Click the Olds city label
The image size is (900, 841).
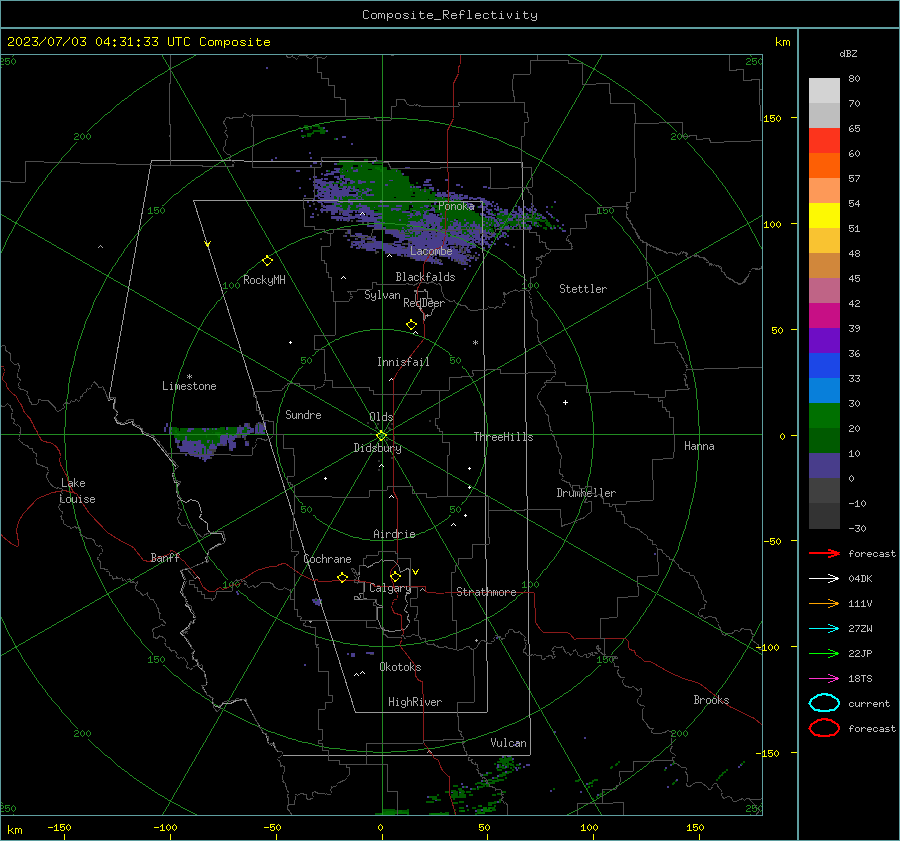(381, 417)
